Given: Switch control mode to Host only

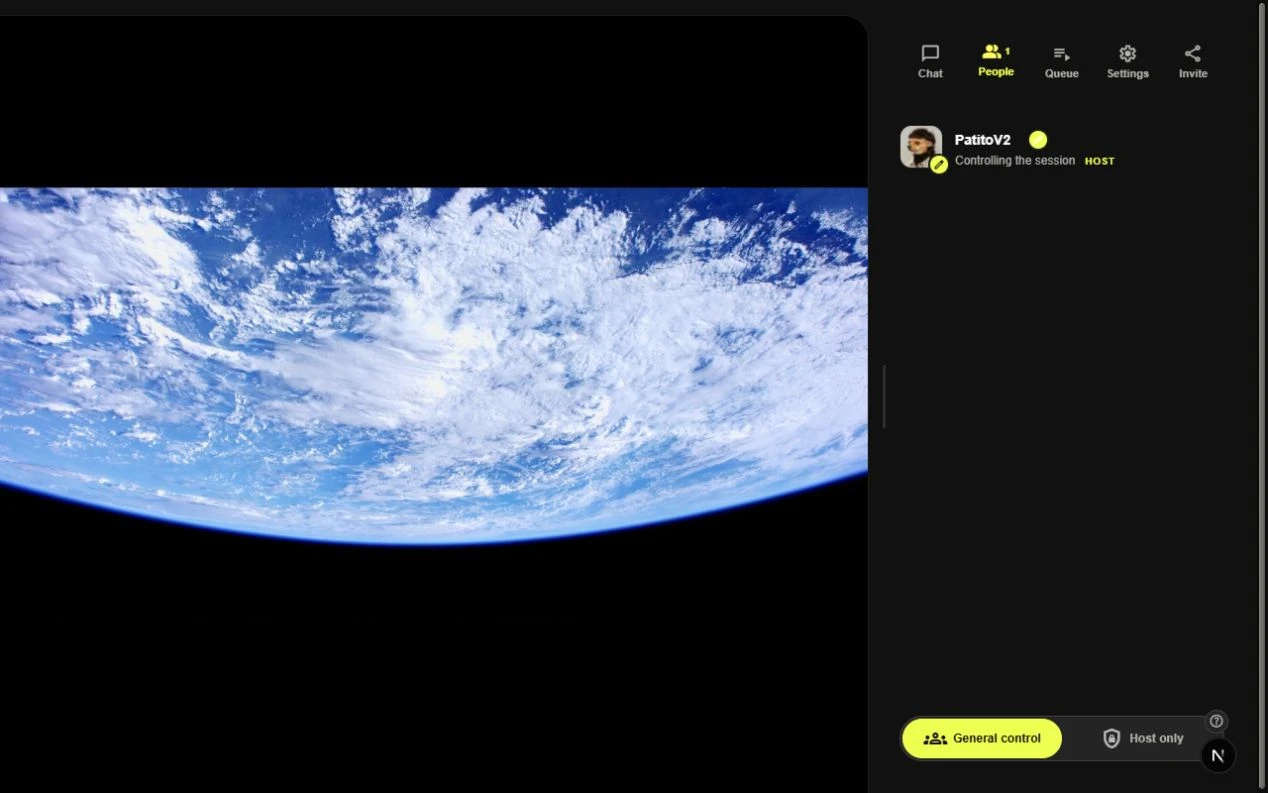Looking at the screenshot, I should pyautogui.click(x=1142, y=738).
